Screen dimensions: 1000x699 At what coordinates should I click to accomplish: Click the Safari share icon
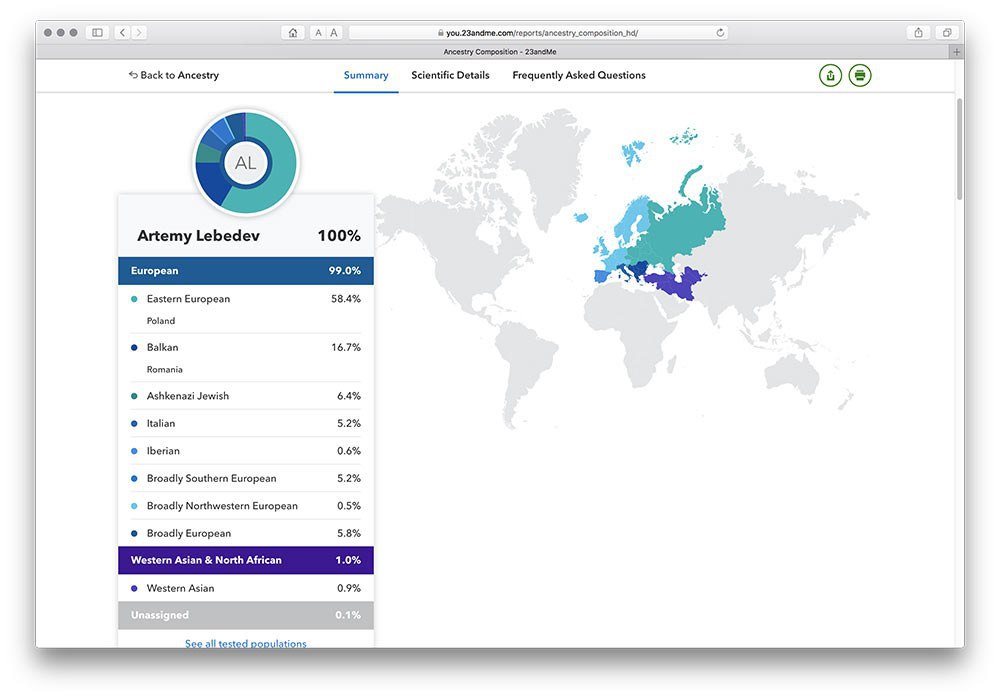pyautogui.click(x=918, y=33)
